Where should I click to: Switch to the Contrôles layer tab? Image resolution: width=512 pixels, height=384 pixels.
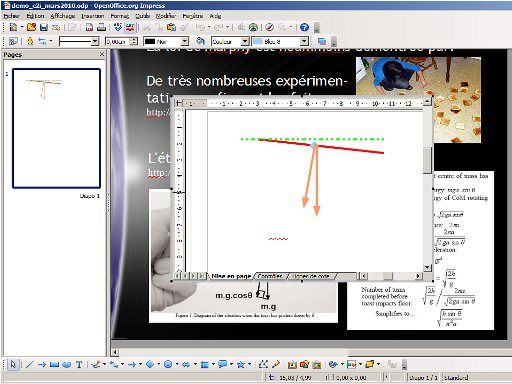pos(270,276)
